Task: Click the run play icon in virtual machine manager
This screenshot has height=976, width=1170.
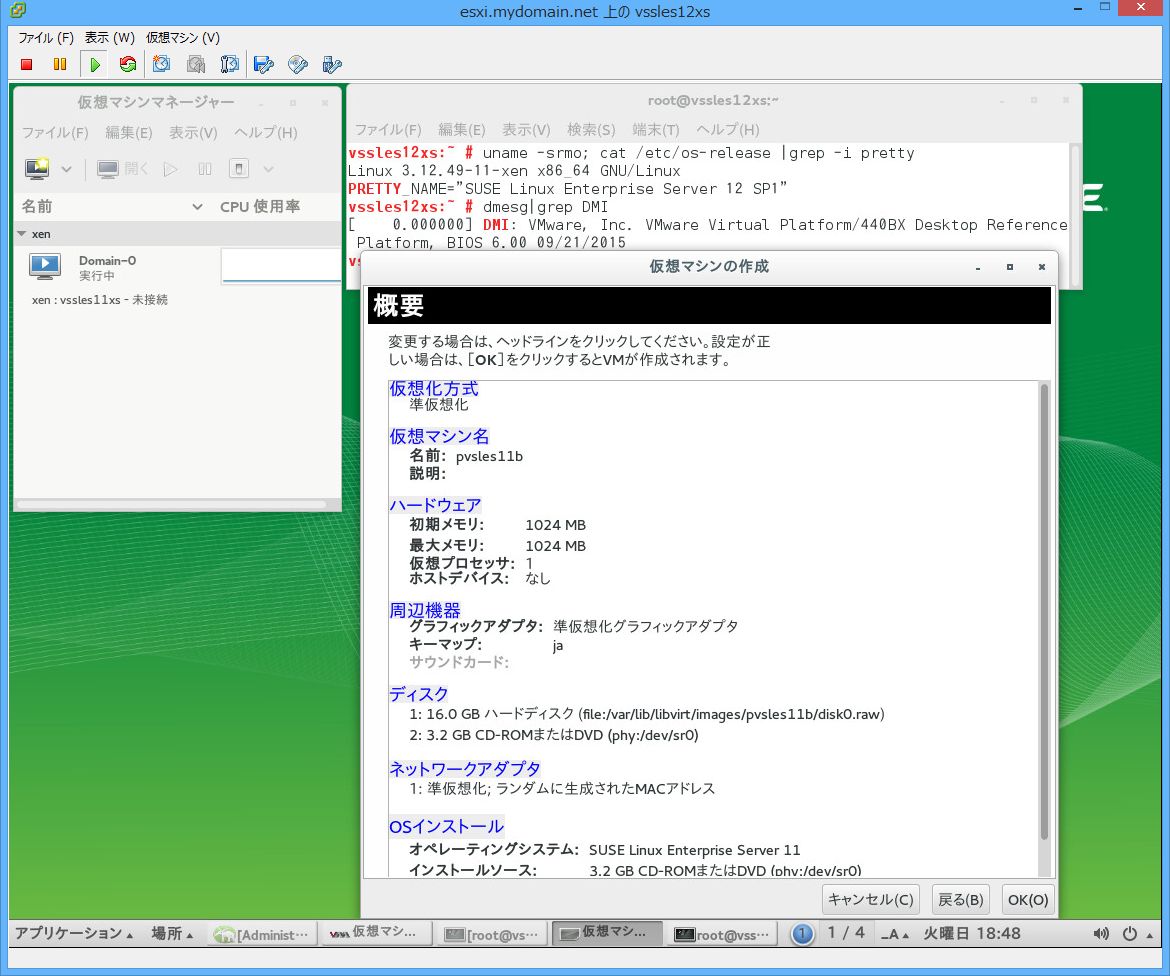Action: click(x=171, y=169)
